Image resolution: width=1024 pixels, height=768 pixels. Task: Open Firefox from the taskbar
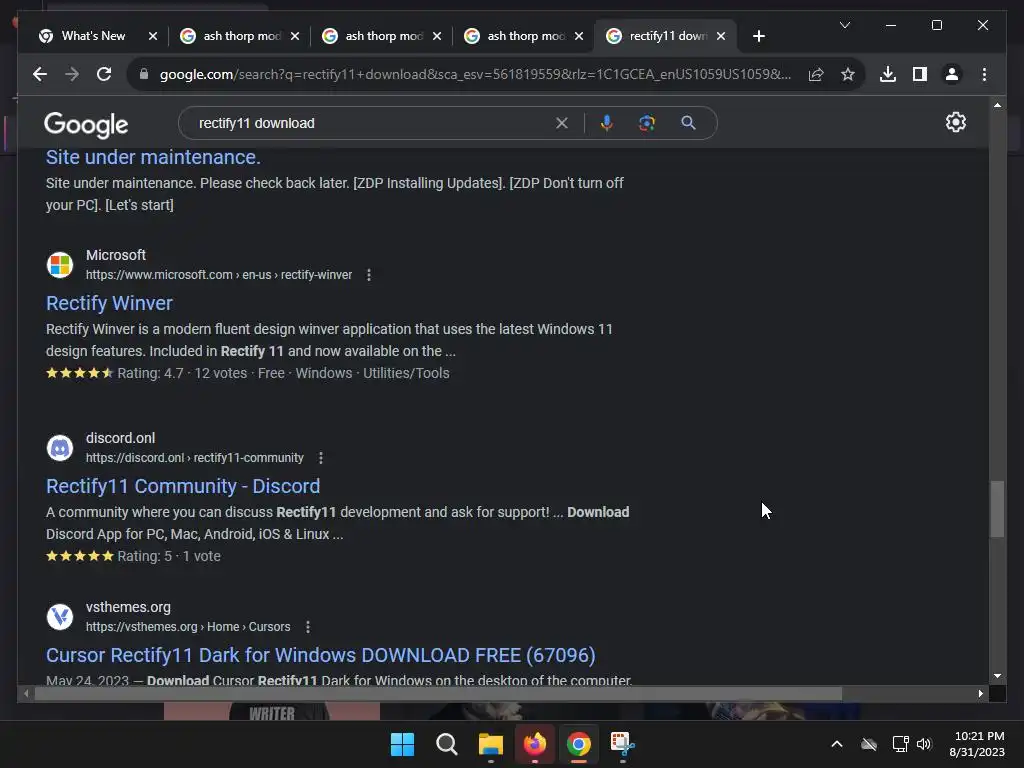[535, 744]
